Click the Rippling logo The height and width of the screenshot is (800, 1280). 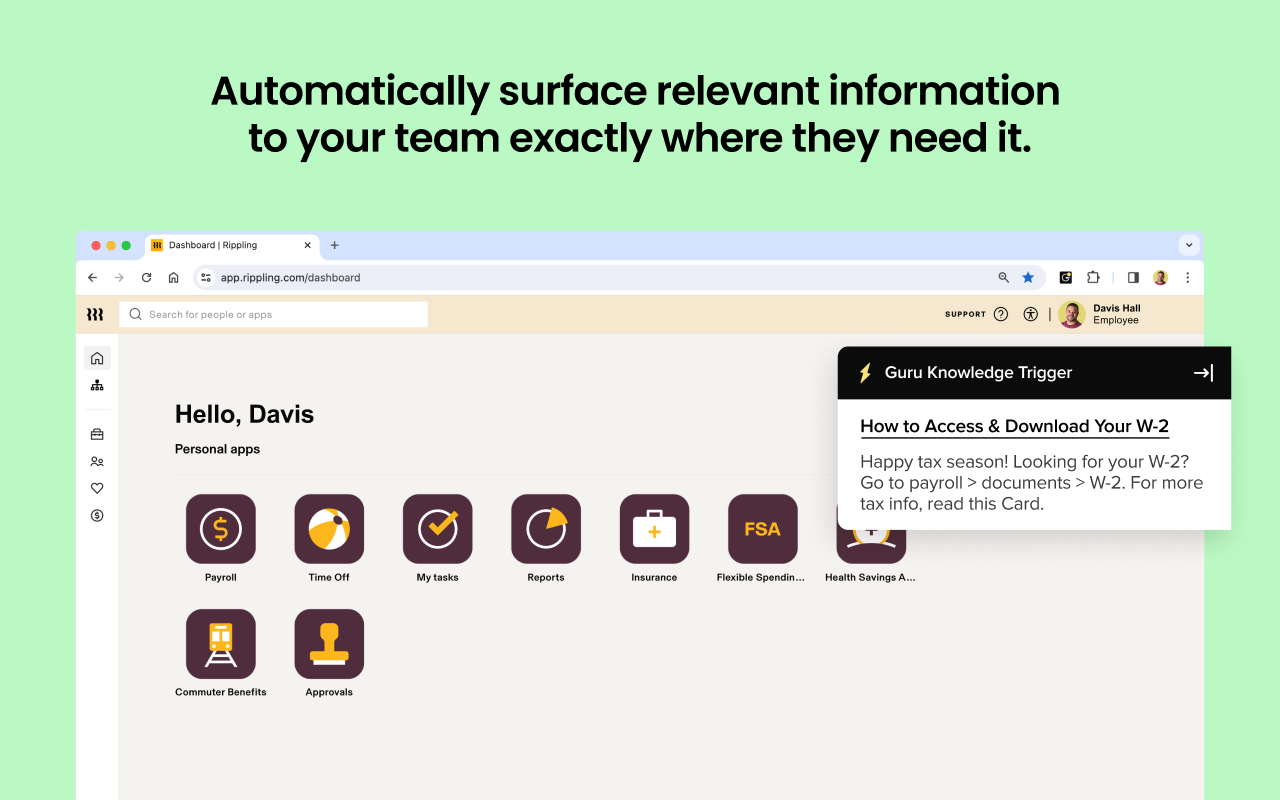95,314
